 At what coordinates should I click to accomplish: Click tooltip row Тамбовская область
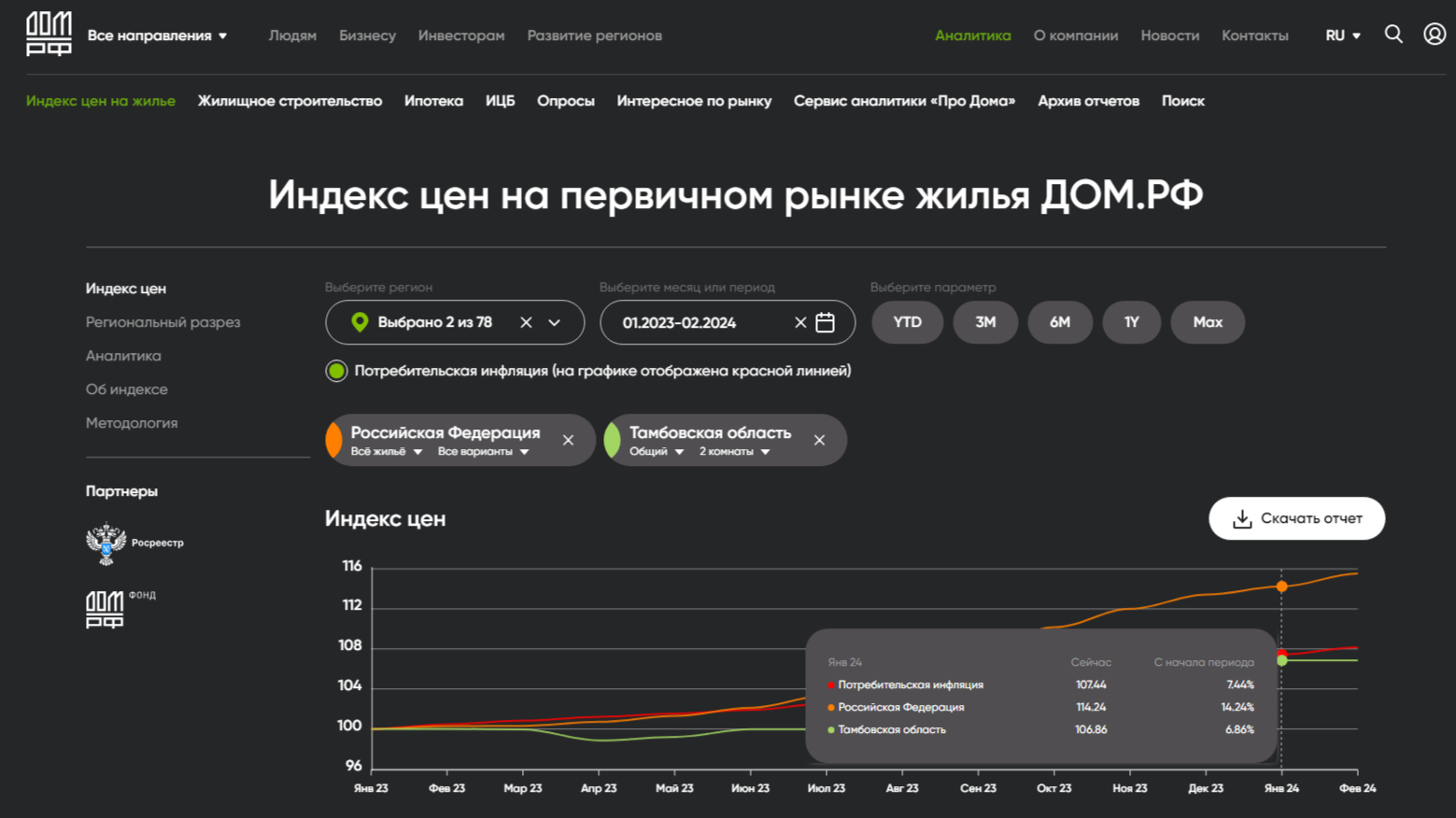click(1040, 729)
